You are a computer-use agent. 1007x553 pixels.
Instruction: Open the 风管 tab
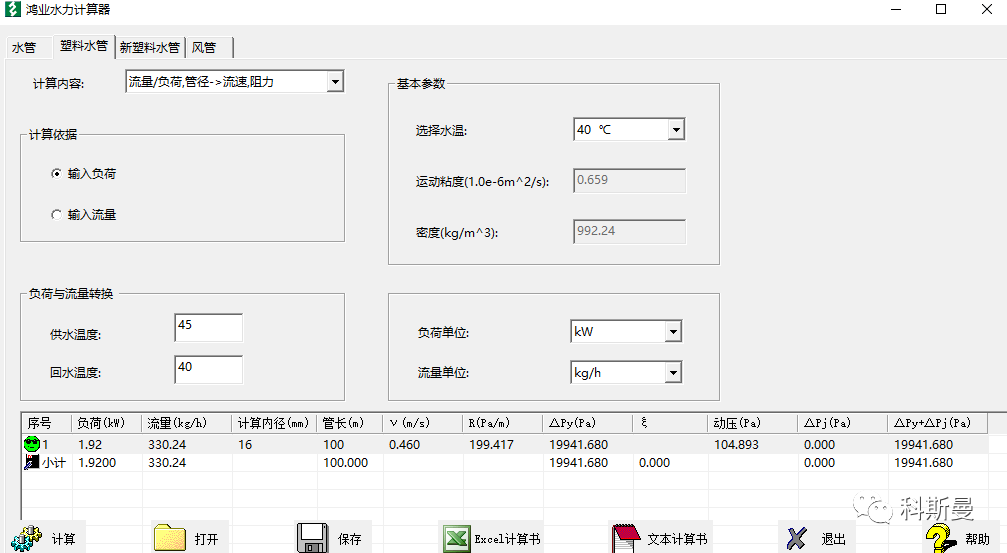205,47
